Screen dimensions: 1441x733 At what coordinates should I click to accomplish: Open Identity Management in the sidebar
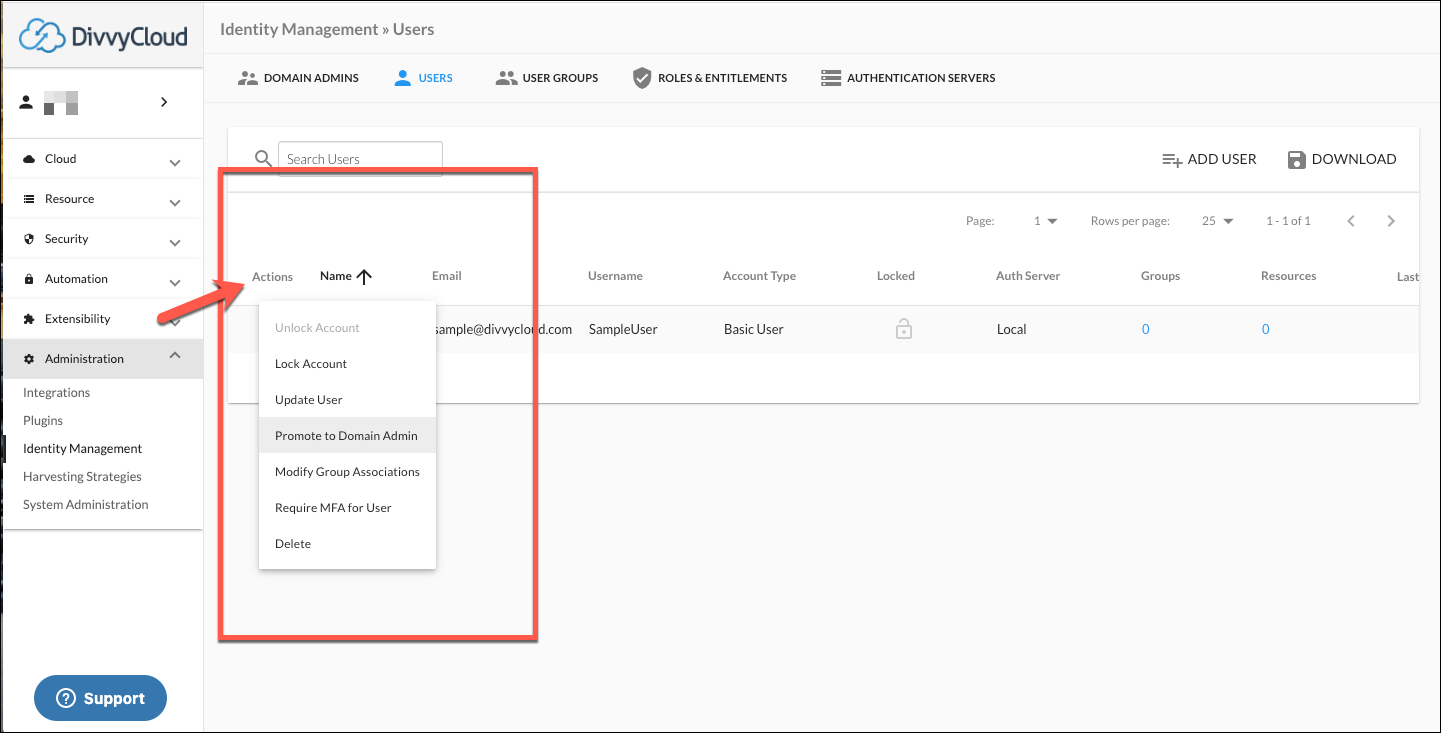pyautogui.click(x=83, y=449)
